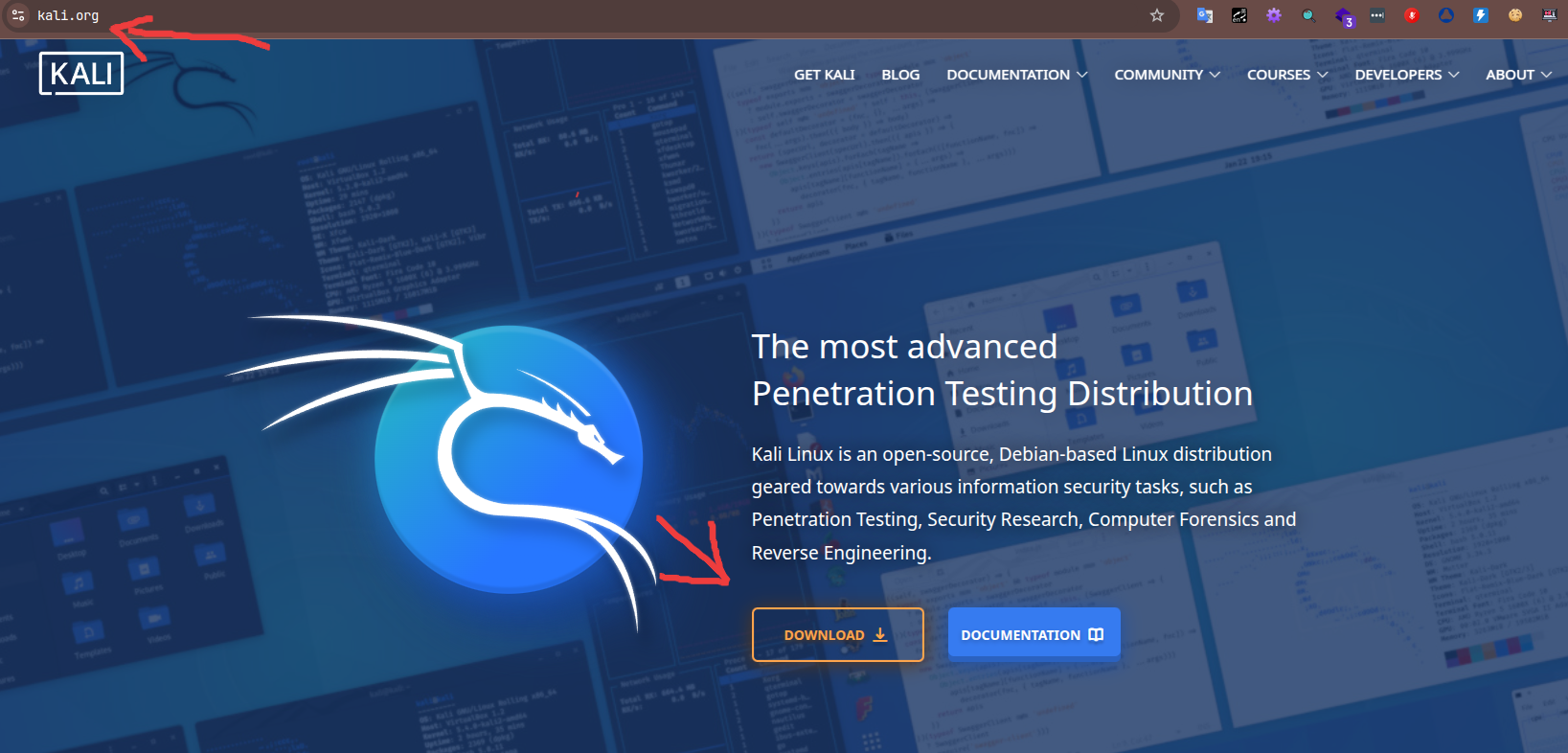Image resolution: width=1568 pixels, height=753 pixels.
Task: Click the orange Download button
Action: click(838, 634)
